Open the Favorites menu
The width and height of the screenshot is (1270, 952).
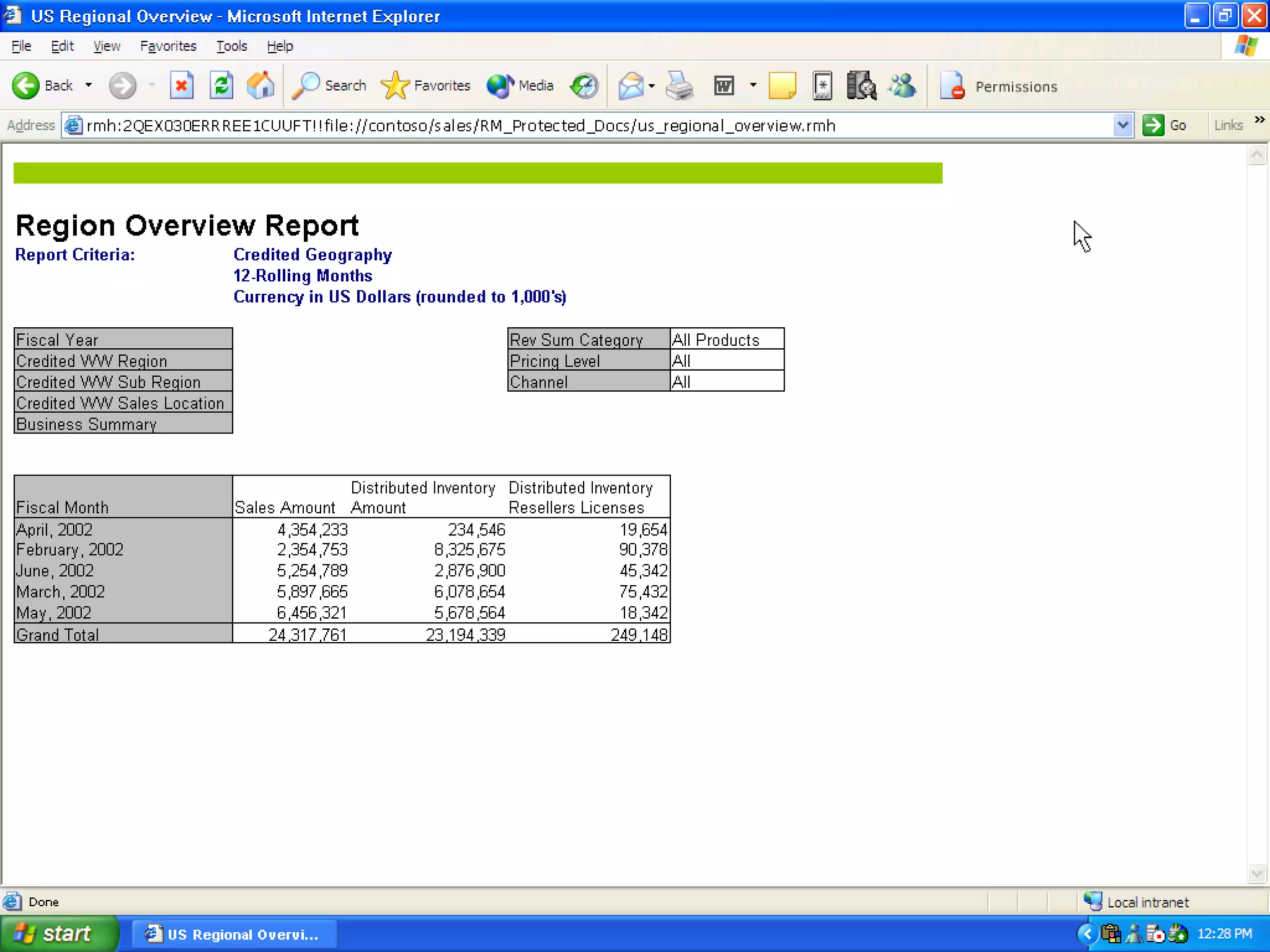(168, 46)
